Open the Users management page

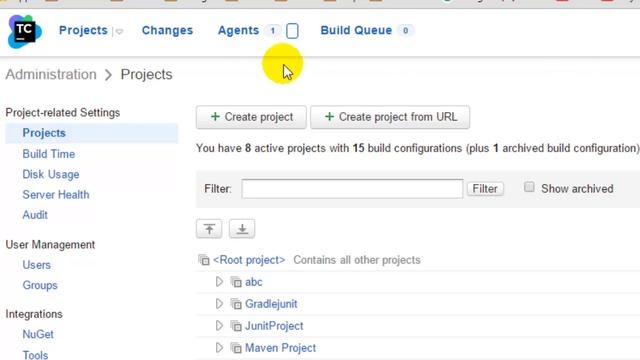coord(36,265)
